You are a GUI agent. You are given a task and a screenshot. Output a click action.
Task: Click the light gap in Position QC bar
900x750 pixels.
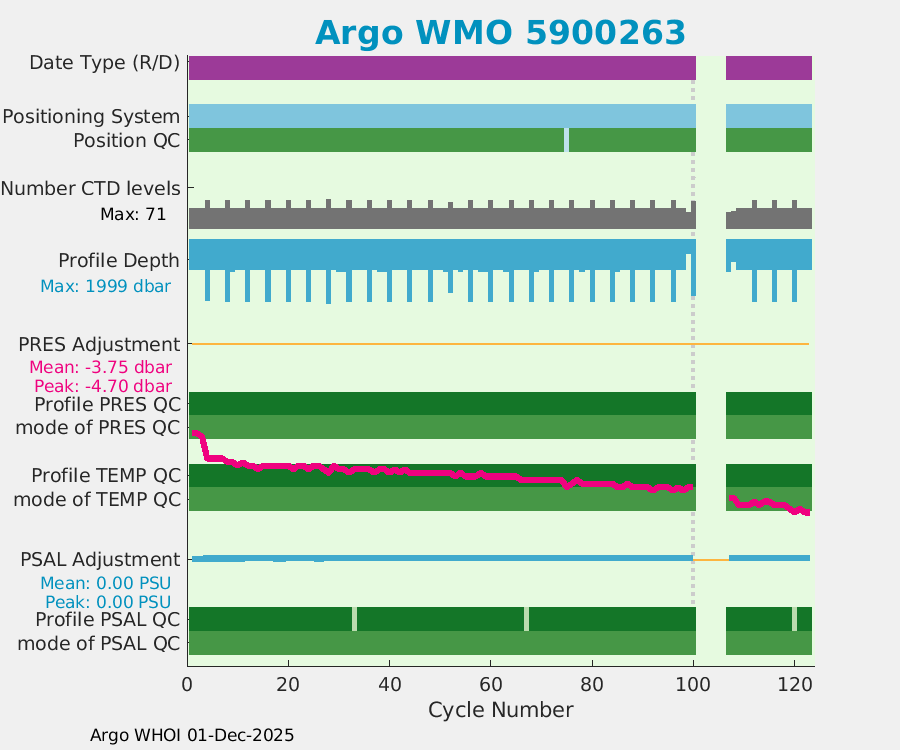(x=566, y=140)
